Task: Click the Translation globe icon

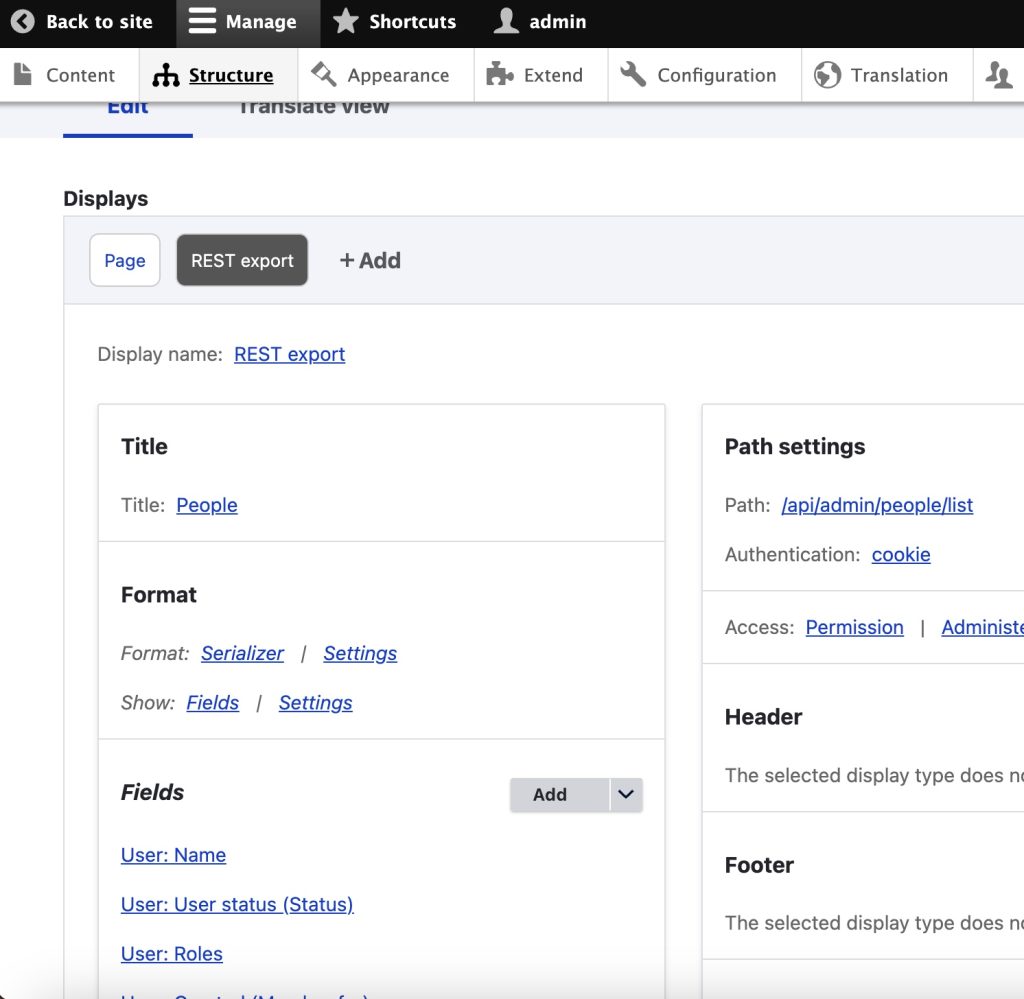Action: click(x=827, y=74)
